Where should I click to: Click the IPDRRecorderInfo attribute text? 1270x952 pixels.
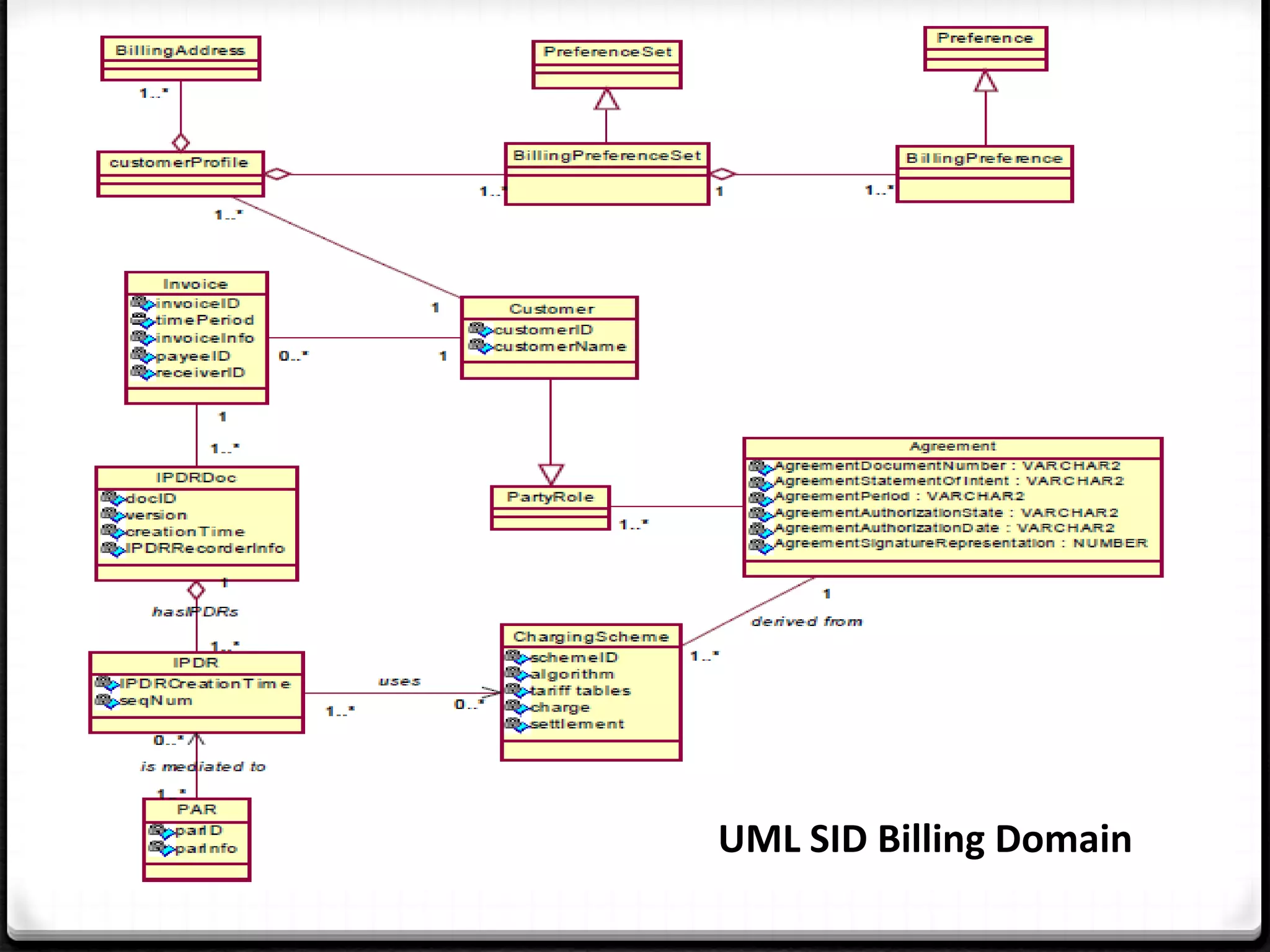pos(205,549)
